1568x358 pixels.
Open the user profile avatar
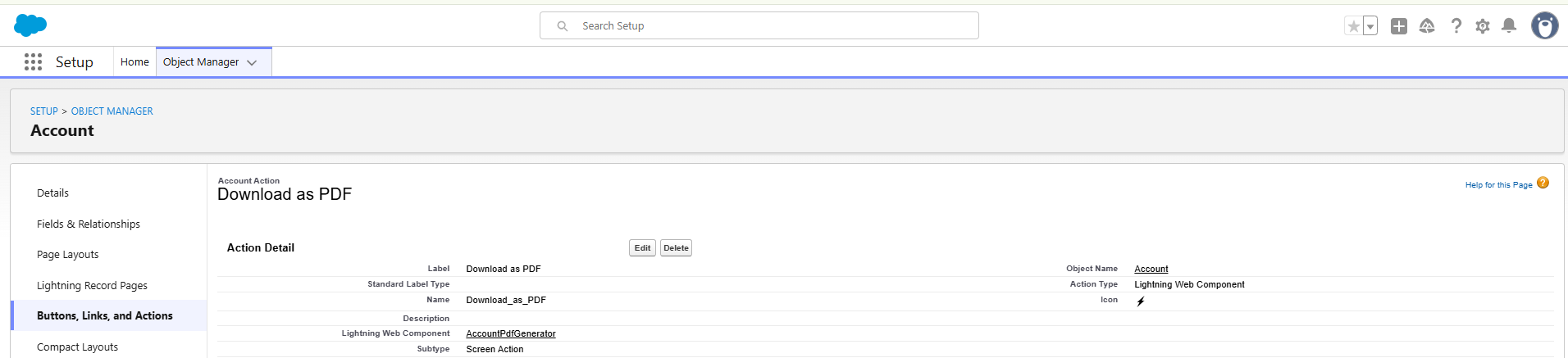click(x=1544, y=26)
